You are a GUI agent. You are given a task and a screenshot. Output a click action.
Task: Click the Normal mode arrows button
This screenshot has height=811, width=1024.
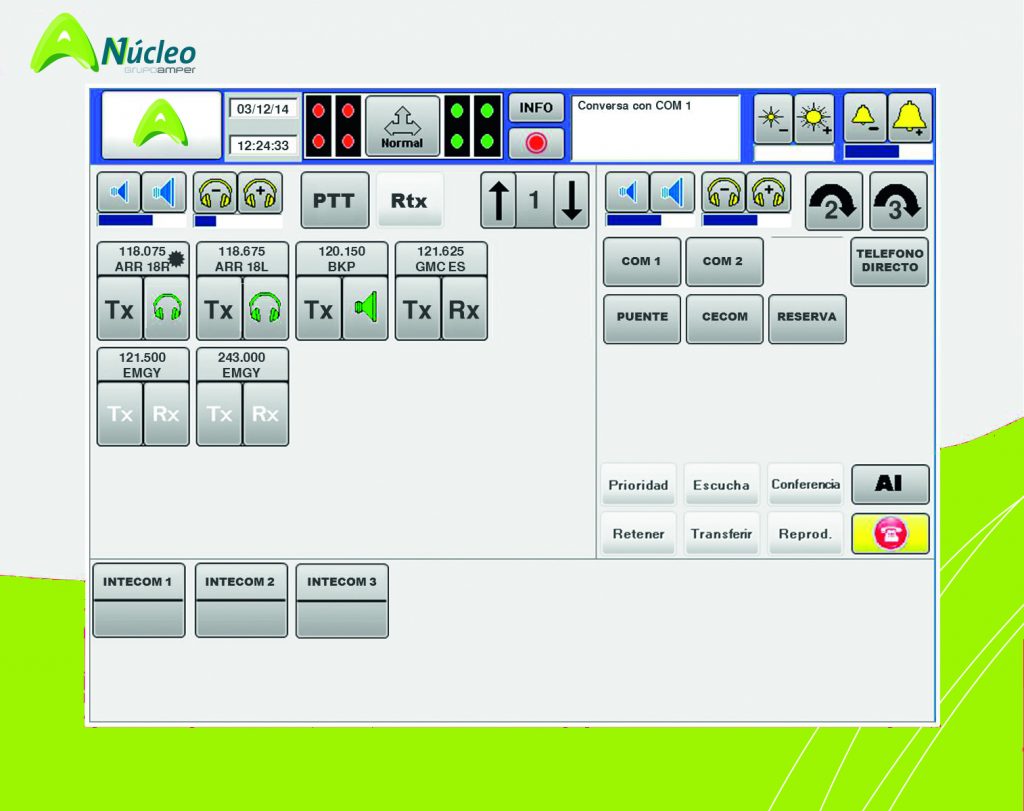point(402,126)
